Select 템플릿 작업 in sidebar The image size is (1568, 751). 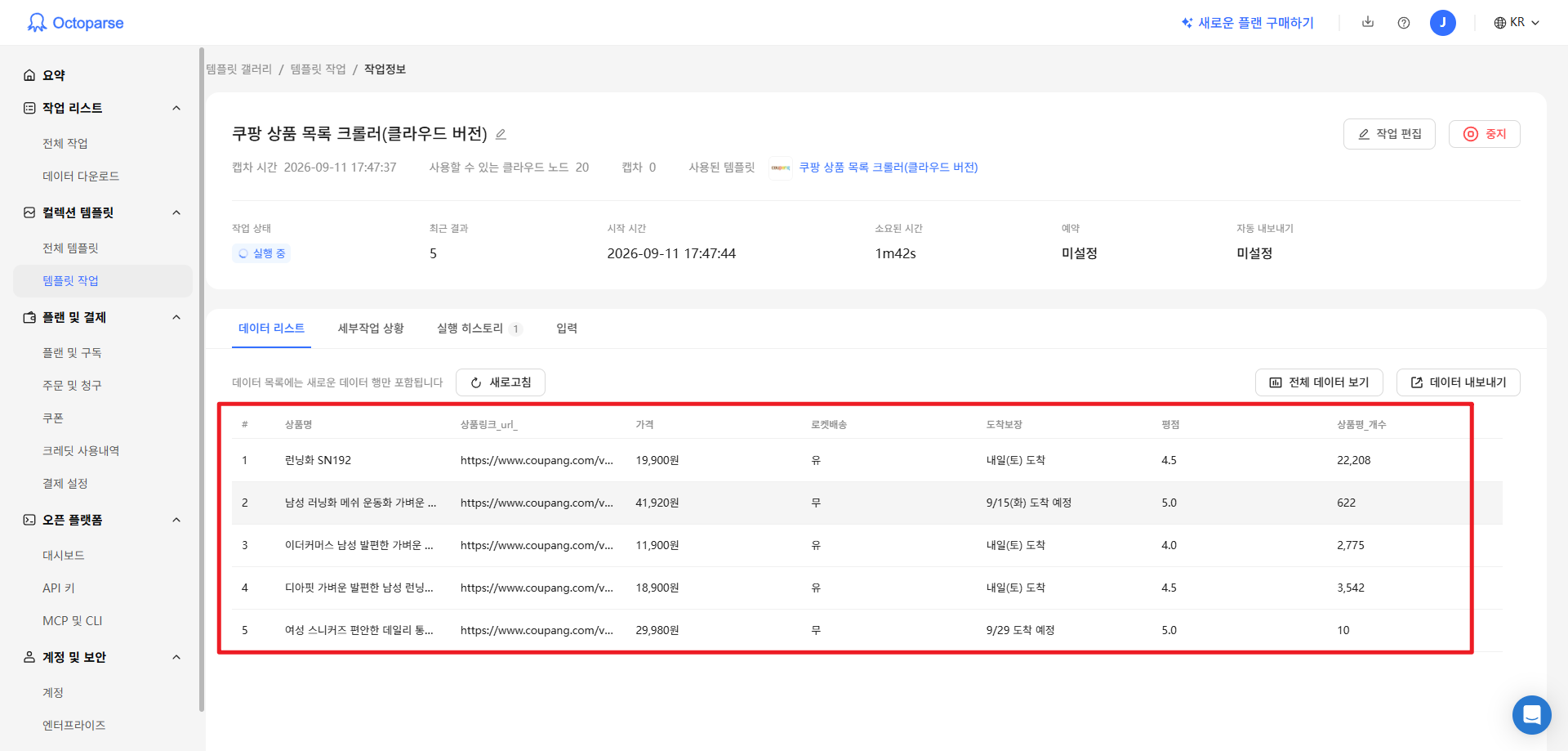(x=103, y=281)
